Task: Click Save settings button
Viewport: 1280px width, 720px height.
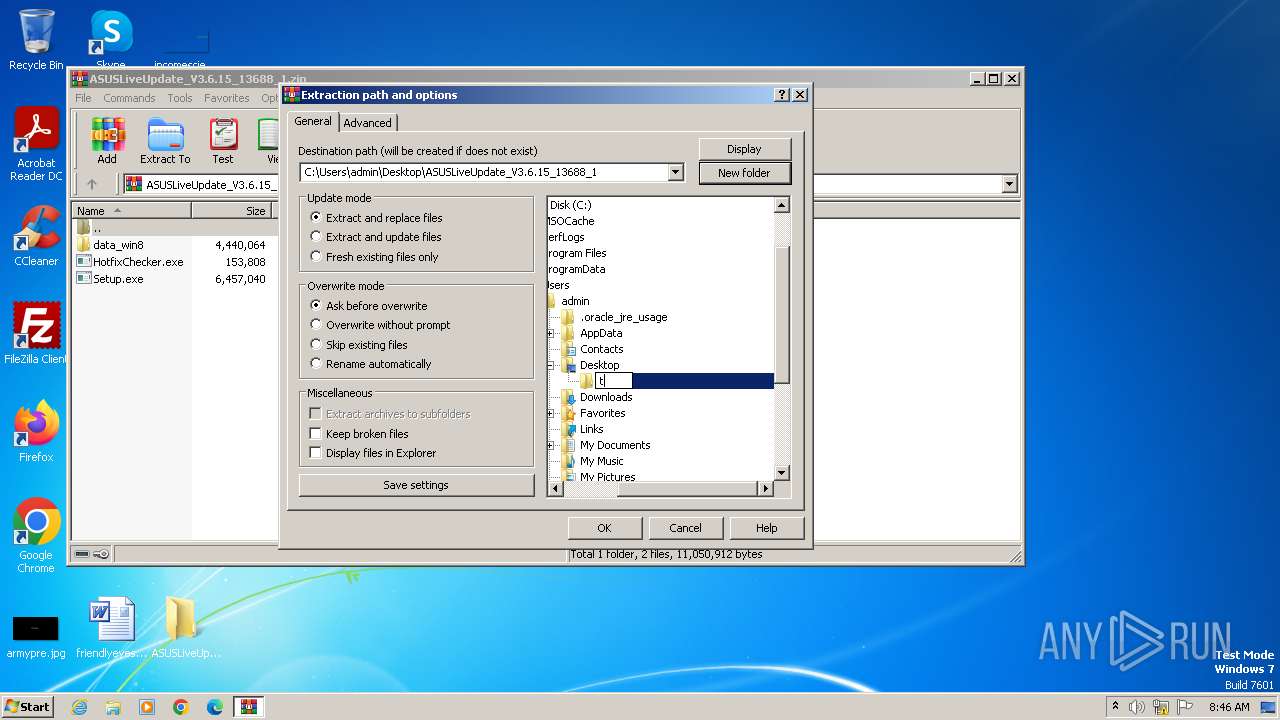Action: coord(416,485)
